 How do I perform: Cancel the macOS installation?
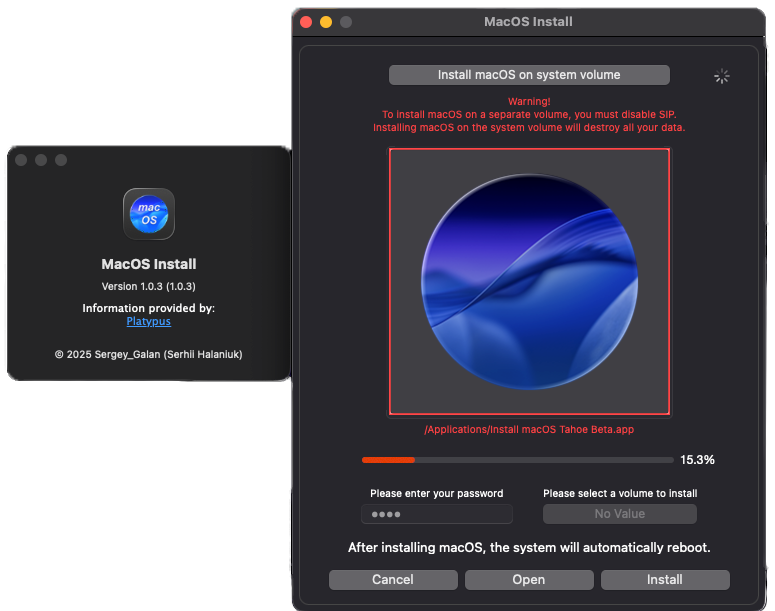[393, 579]
